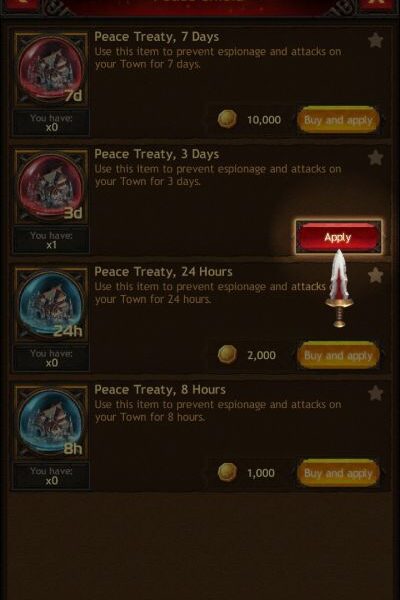
Task: Select the blue 24h snow globe icon
Action: pos(51,305)
